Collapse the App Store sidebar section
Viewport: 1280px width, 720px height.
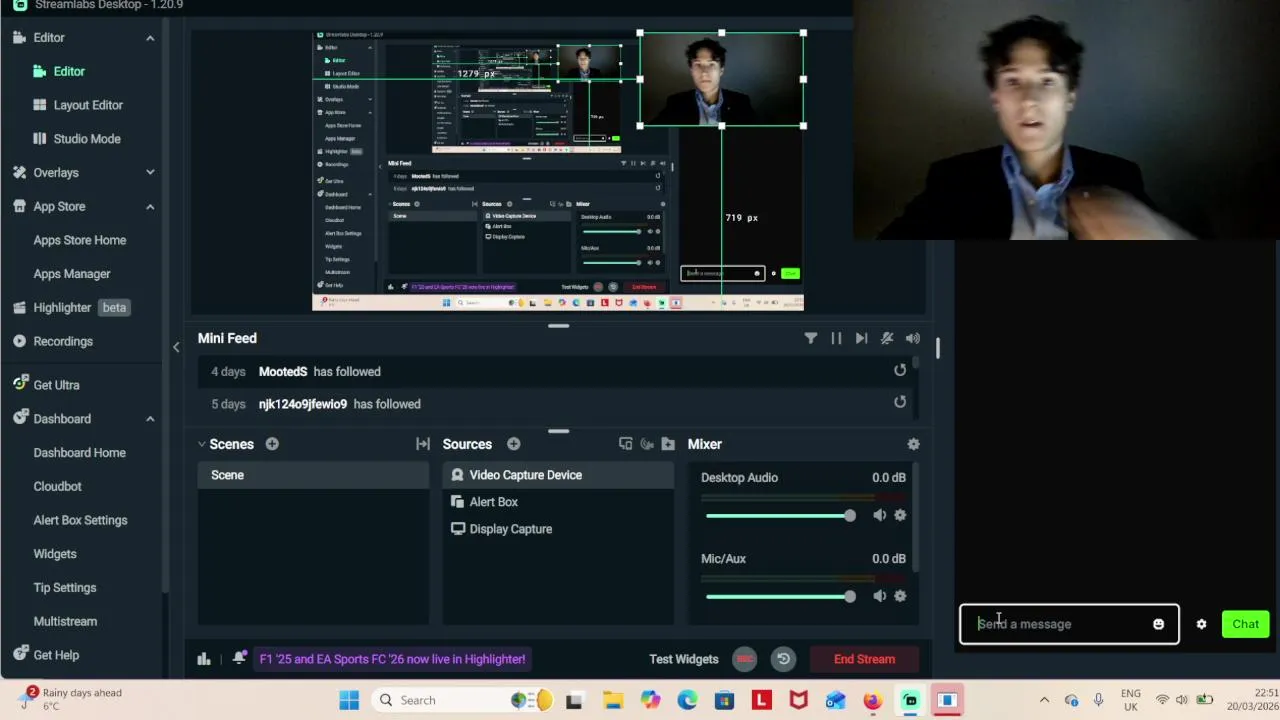(150, 207)
